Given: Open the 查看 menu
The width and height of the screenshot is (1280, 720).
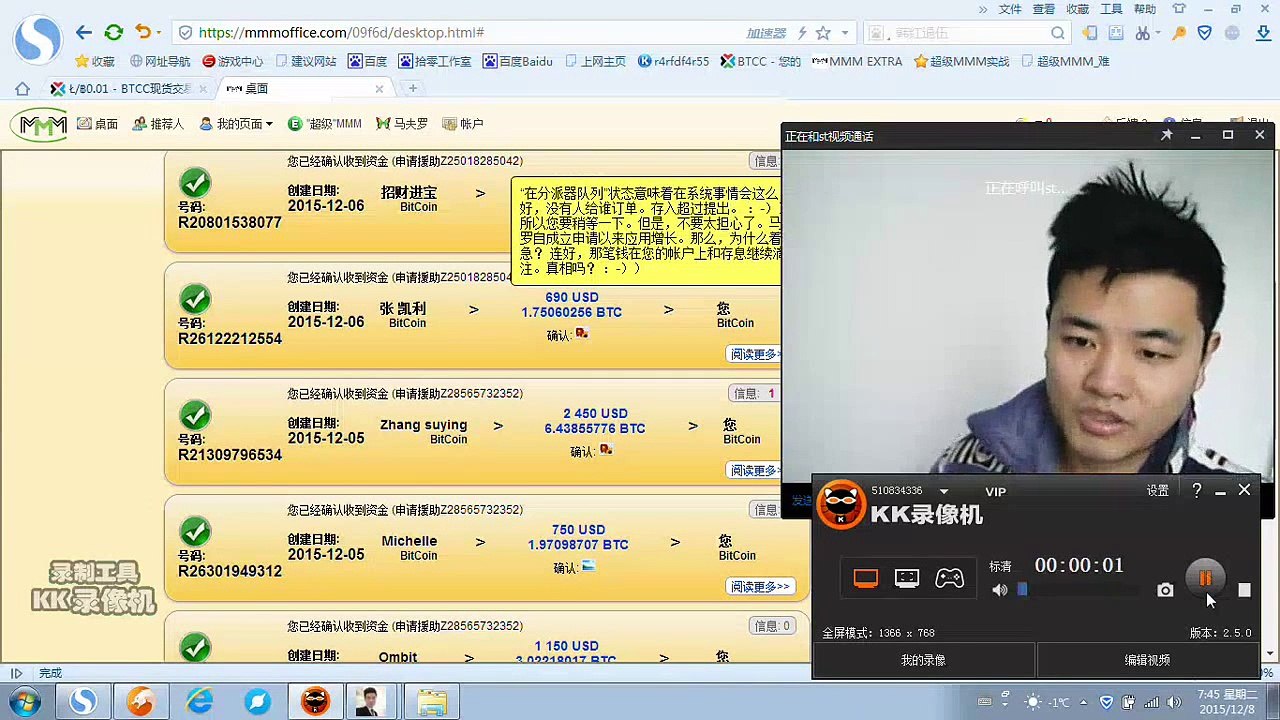Looking at the screenshot, I should (x=1044, y=9).
